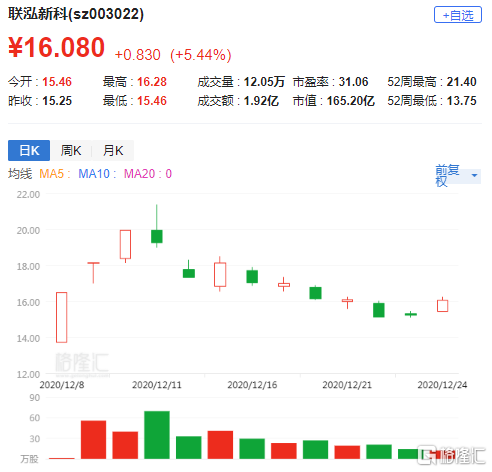Click the 成交量 value 12.05万

264,82
